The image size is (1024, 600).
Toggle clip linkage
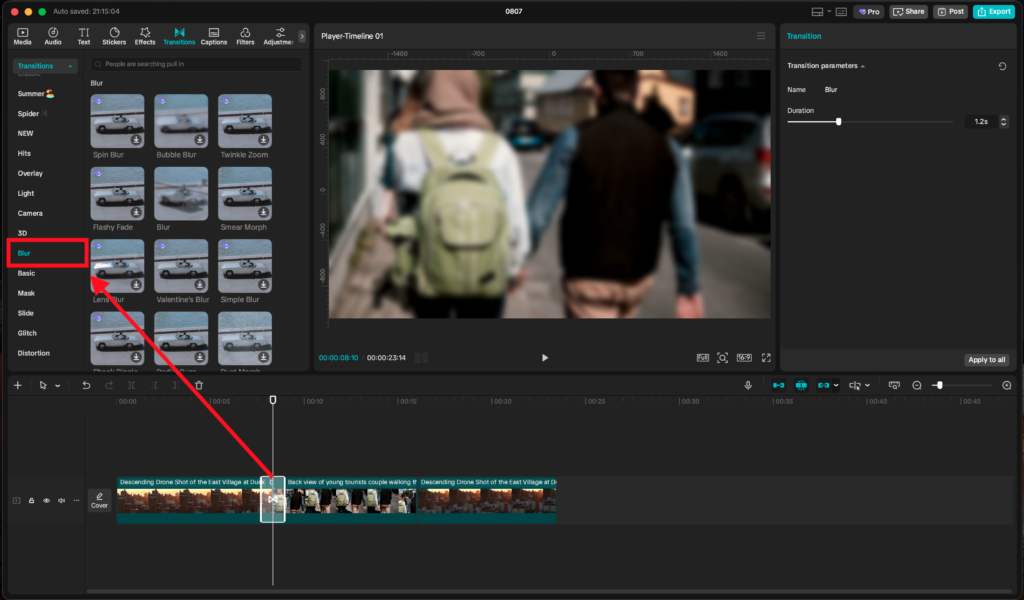point(823,385)
